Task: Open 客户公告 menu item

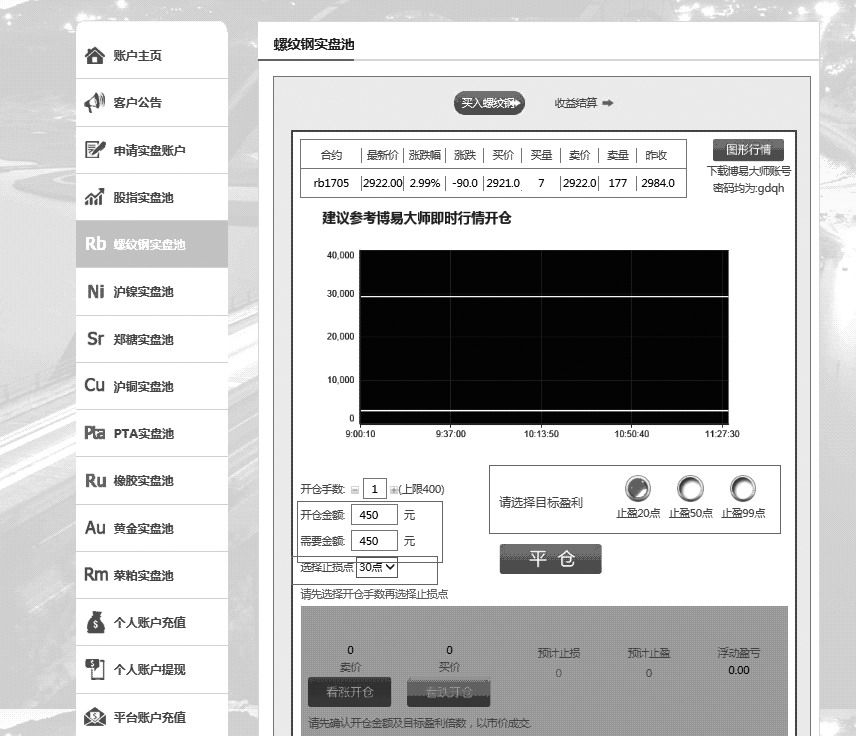Action: [152, 103]
